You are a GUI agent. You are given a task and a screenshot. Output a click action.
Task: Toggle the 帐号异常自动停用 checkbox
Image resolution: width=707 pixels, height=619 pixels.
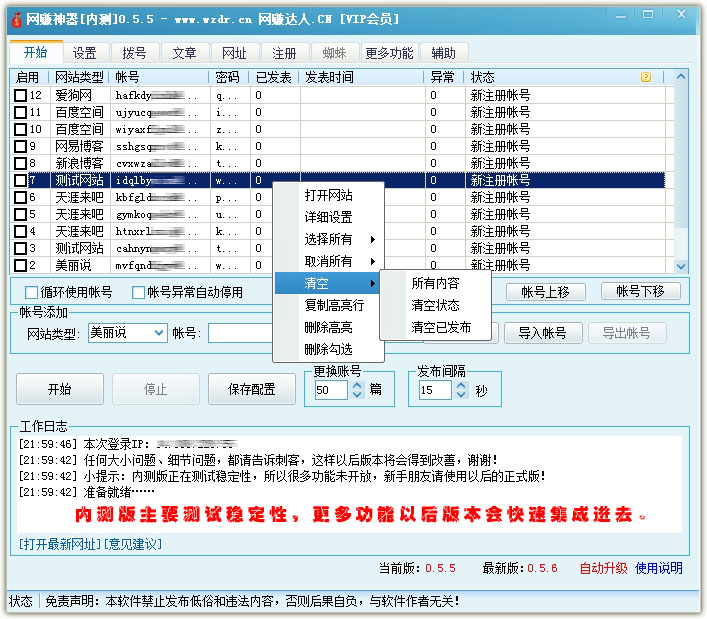tap(138, 293)
